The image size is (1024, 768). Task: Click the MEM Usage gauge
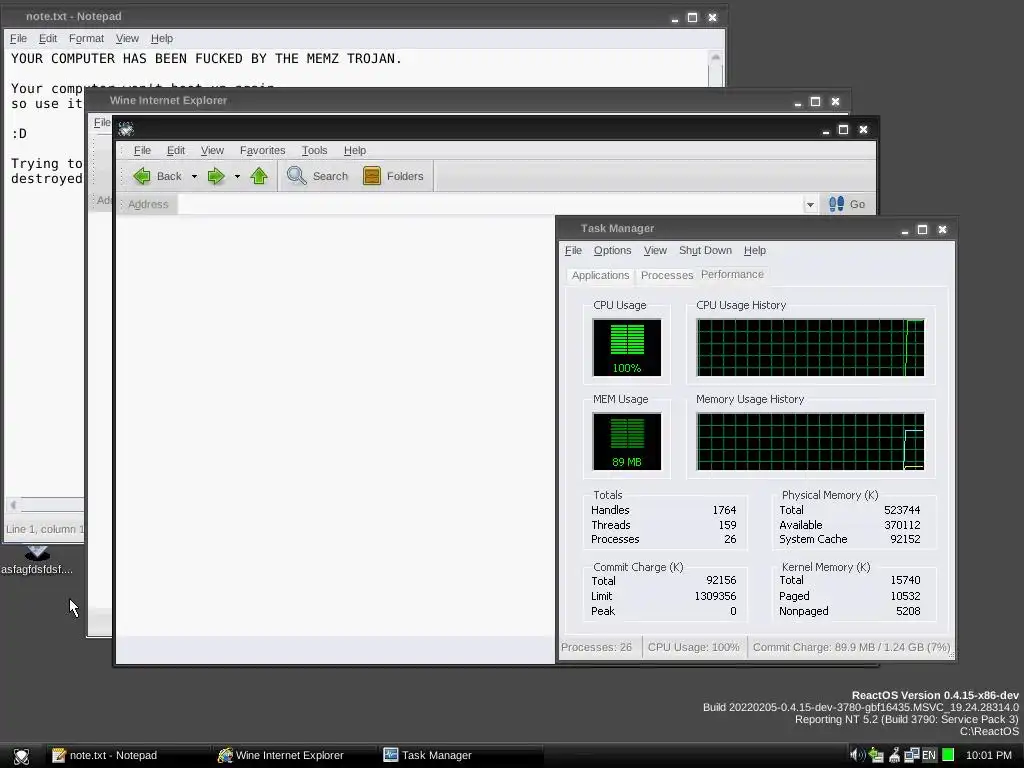(x=627, y=441)
